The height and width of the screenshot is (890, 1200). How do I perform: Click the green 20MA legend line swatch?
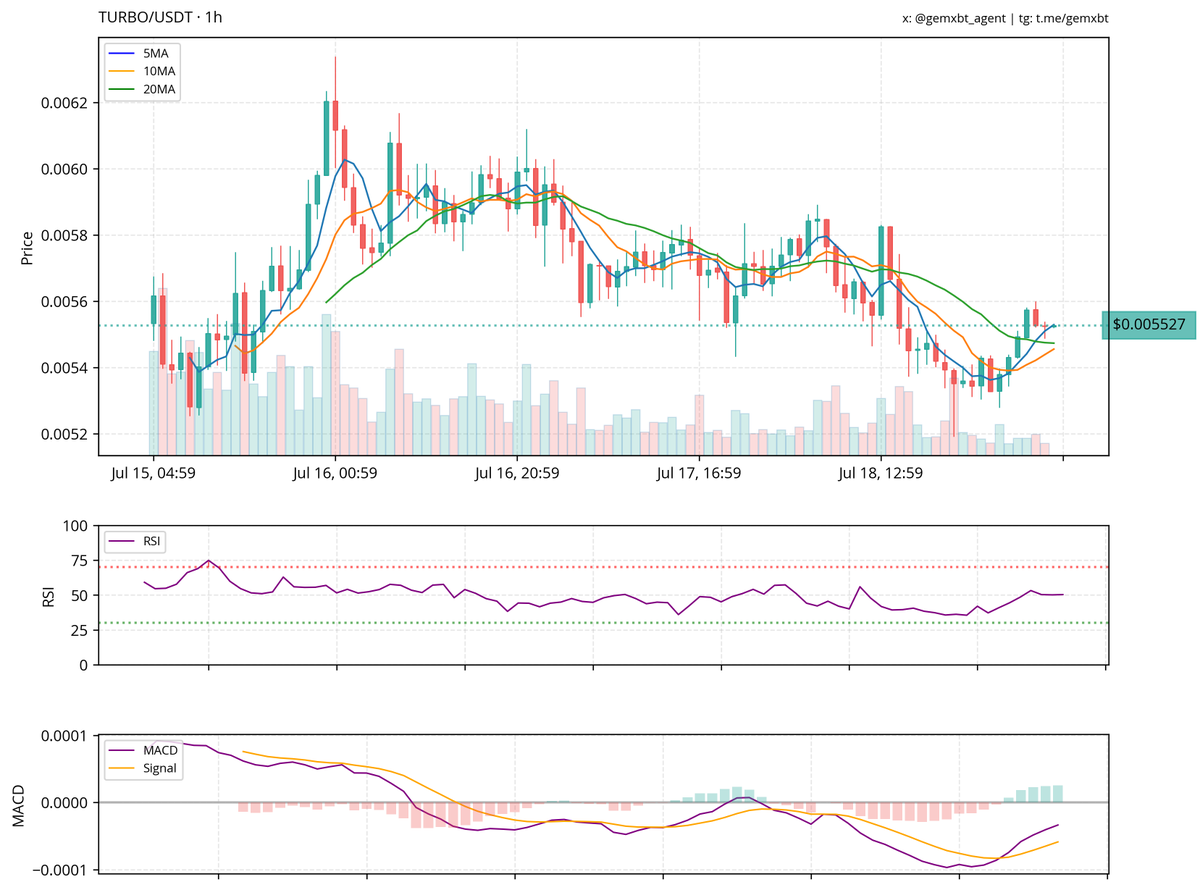click(123, 89)
